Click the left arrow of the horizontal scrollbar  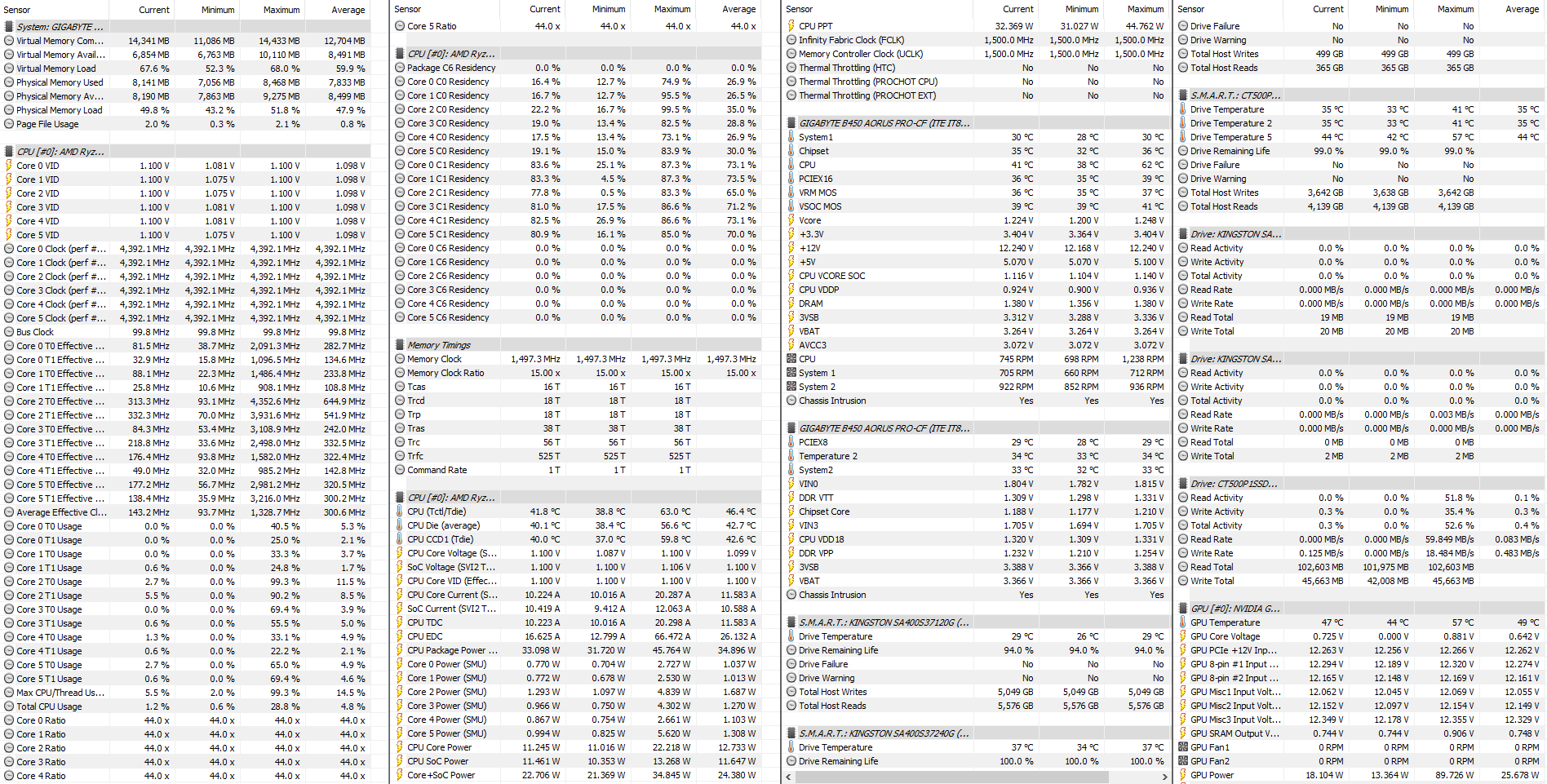pyautogui.click(x=790, y=777)
